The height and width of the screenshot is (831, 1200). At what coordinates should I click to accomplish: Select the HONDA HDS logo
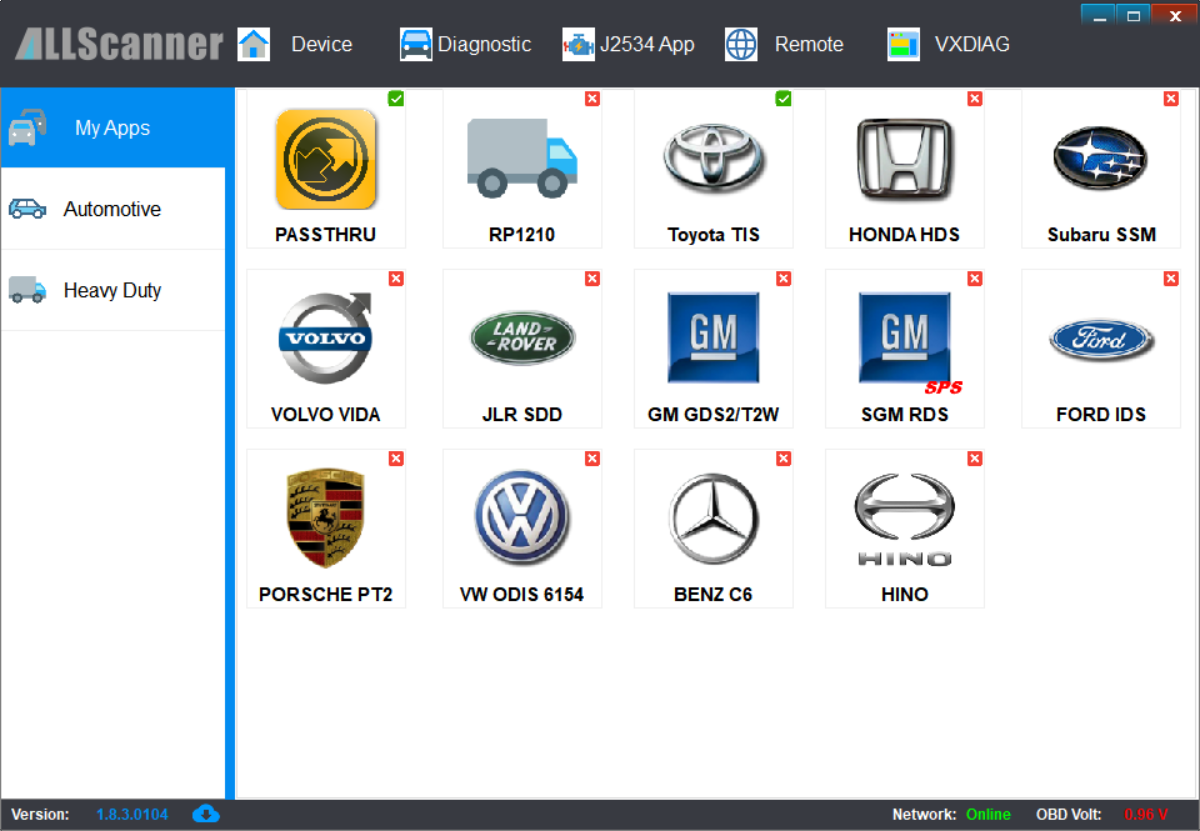click(x=905, y=158)
